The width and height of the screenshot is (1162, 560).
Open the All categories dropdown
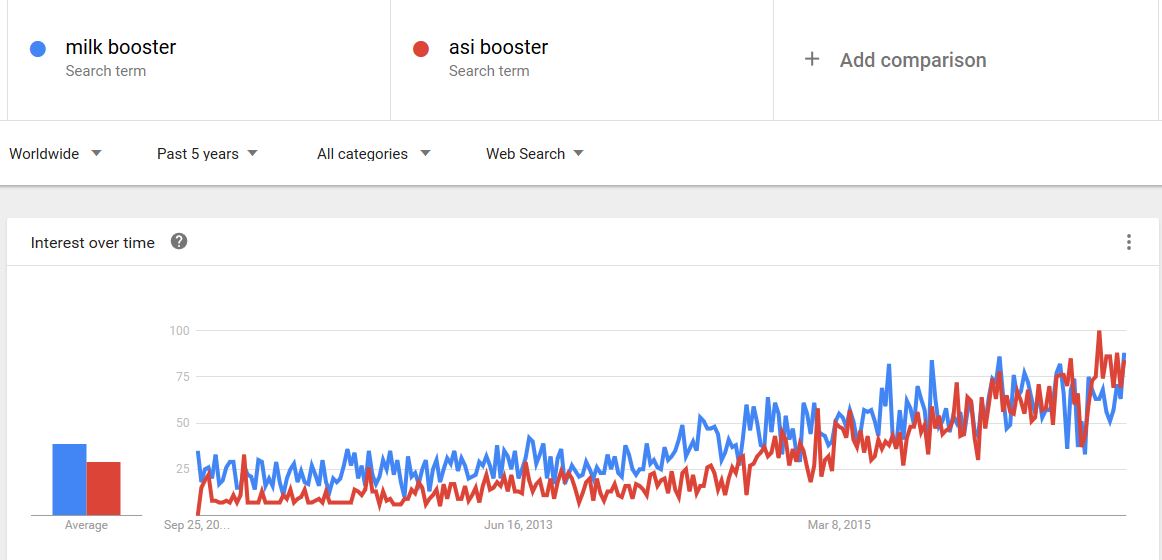374,153
